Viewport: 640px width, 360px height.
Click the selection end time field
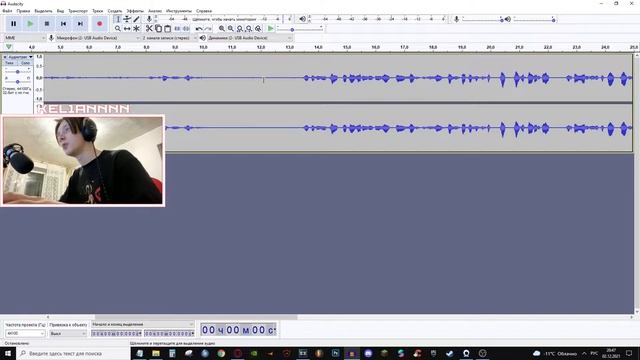pos(169,333)
